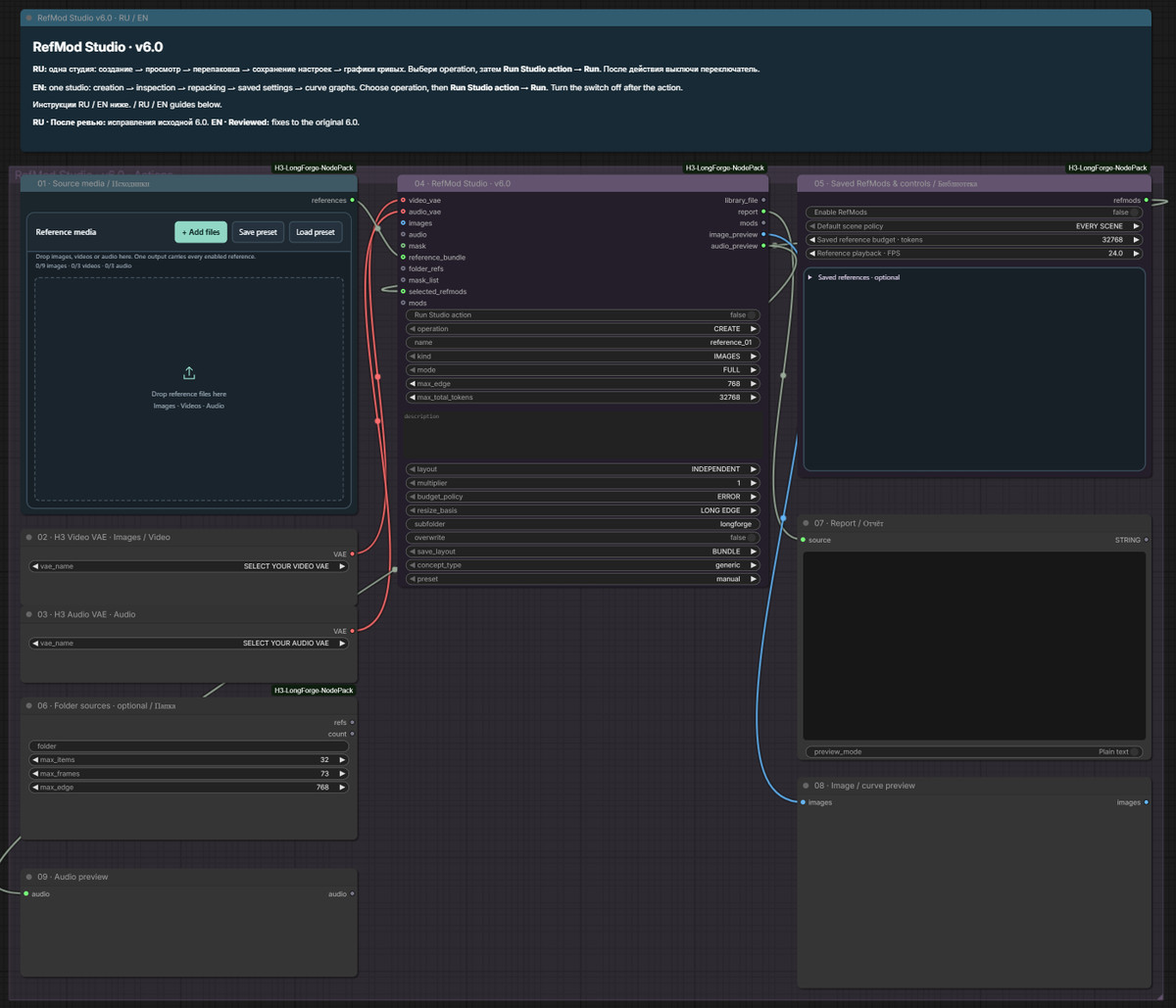Increase Reference playback FPS with right arrow
Screen dimensions: 1176x1008
1136,254
